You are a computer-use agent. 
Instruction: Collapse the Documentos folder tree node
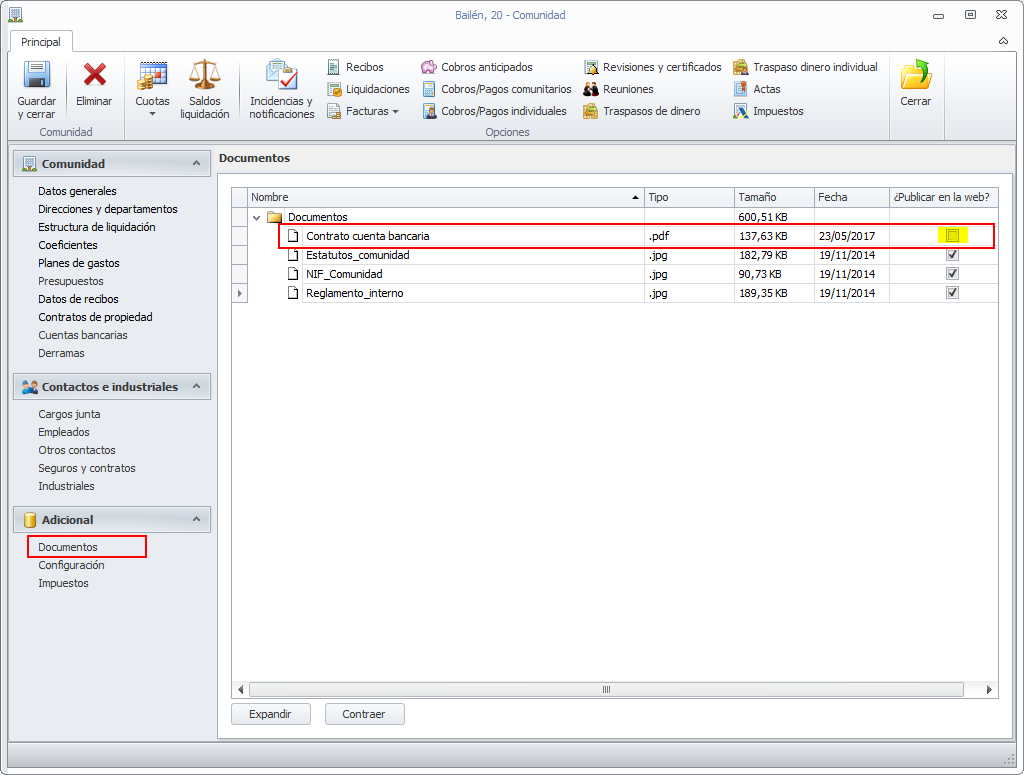tap(257, 217)
